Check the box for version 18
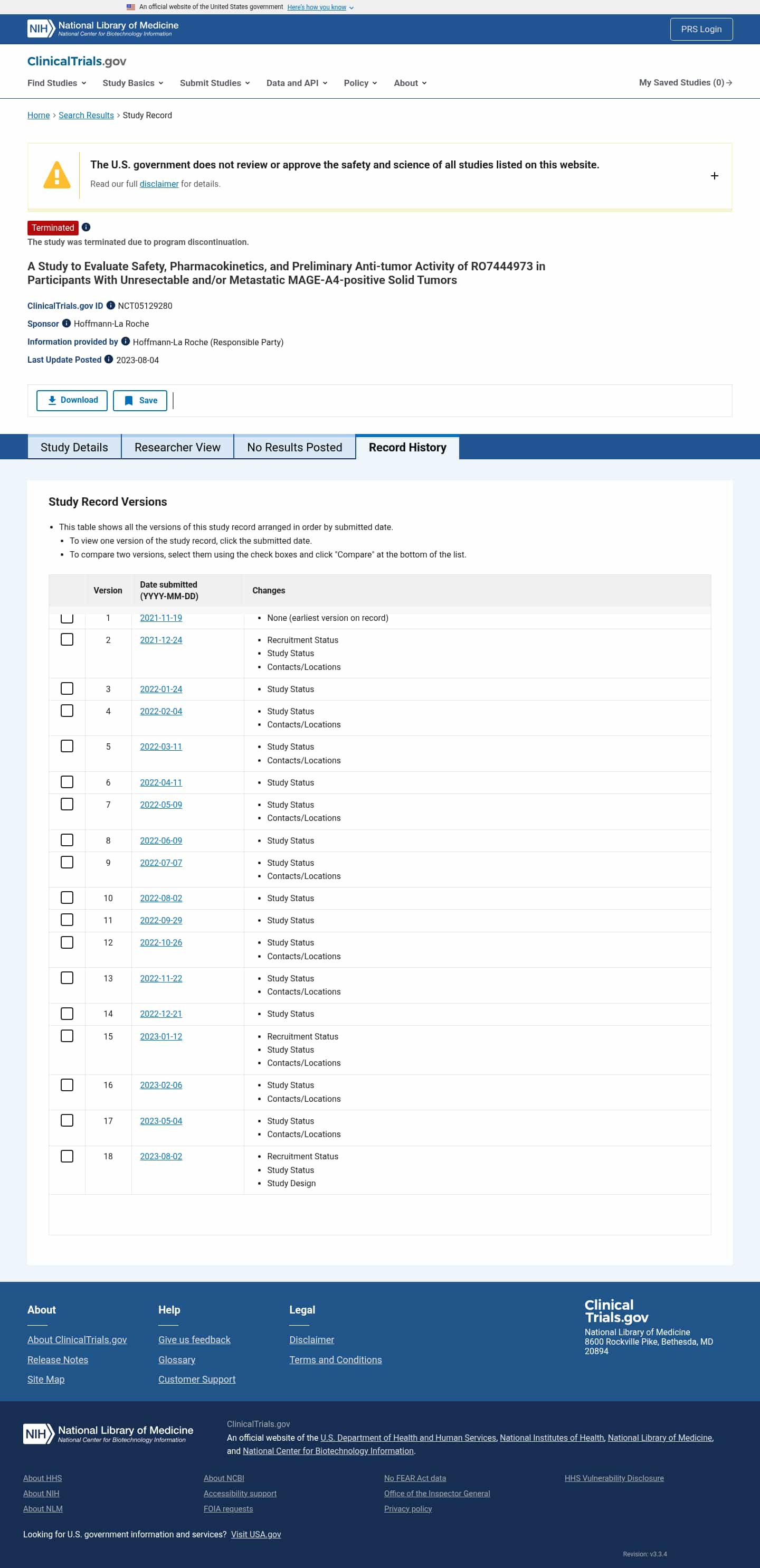This screenshot has width=760, height=1568. coord(67,1156)
